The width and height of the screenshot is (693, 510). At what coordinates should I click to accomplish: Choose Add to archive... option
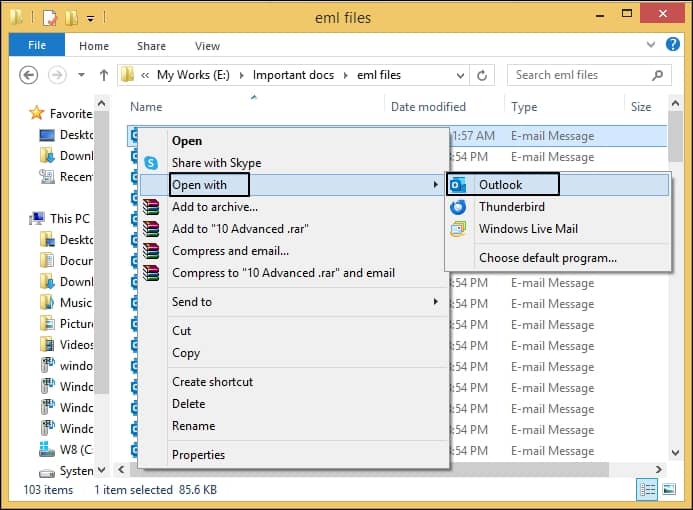click(x=293, y=207)
